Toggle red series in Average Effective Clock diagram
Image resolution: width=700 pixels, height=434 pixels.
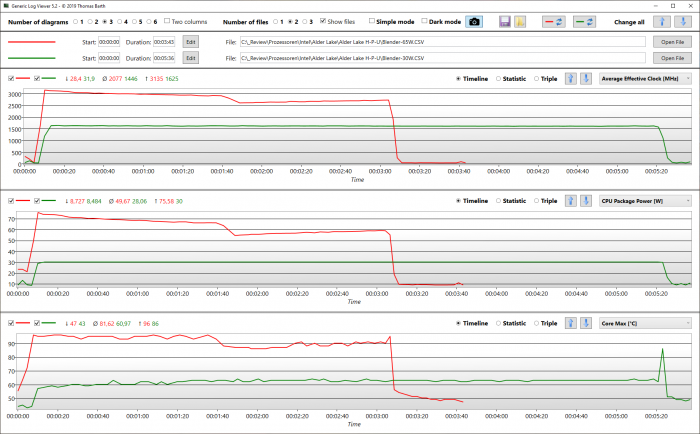(x=11, y=79)
